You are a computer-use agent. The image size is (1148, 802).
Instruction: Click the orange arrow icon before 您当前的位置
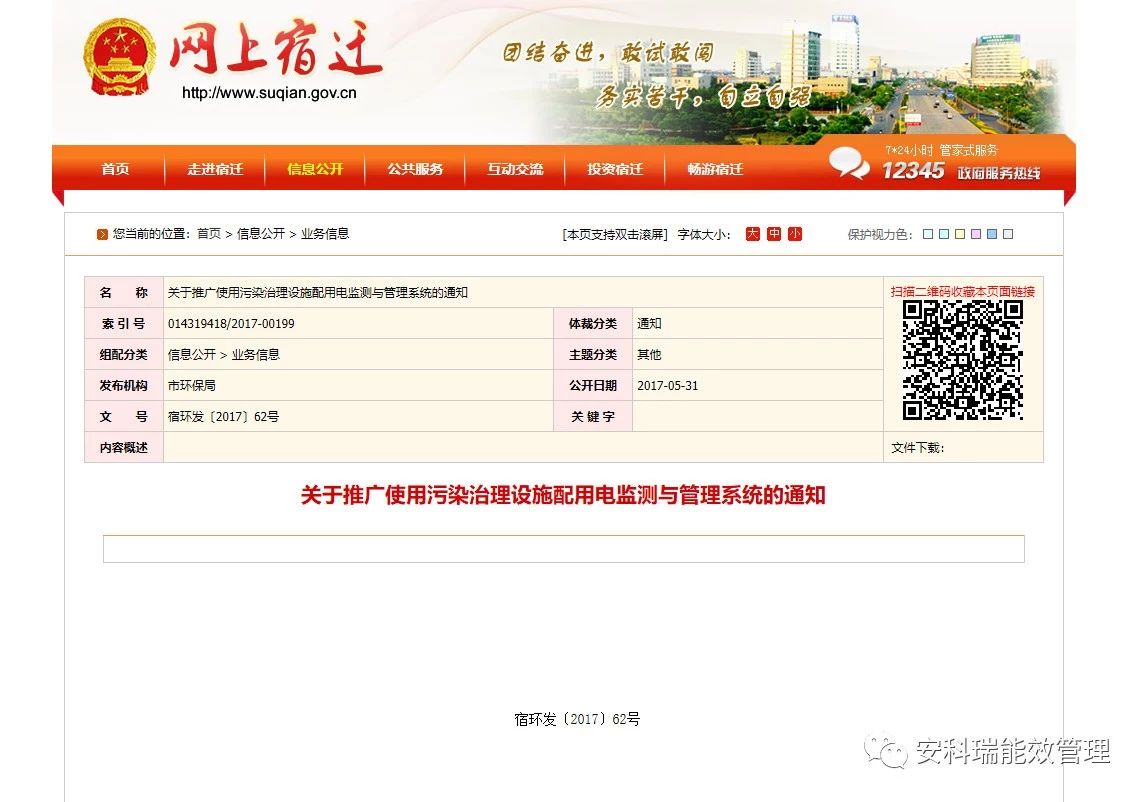102,234
